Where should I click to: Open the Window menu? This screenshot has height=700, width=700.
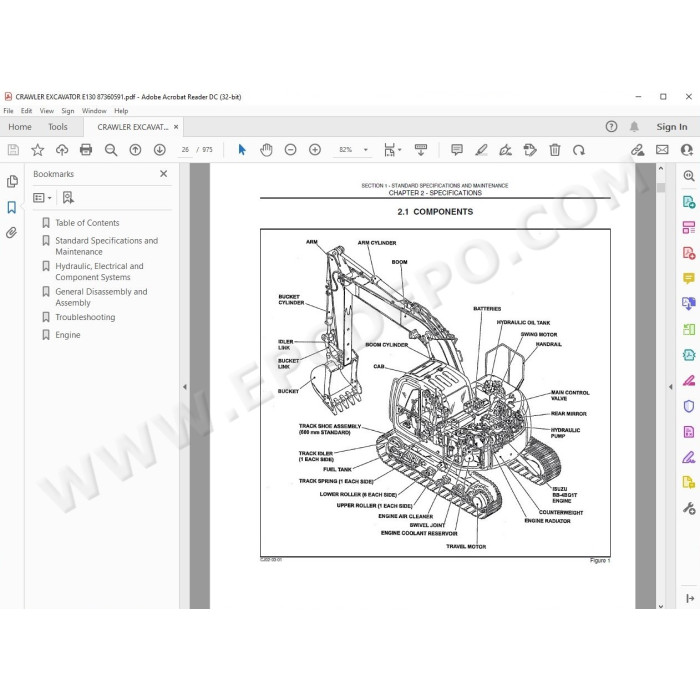pyautogui.click(x=94, y=111)
